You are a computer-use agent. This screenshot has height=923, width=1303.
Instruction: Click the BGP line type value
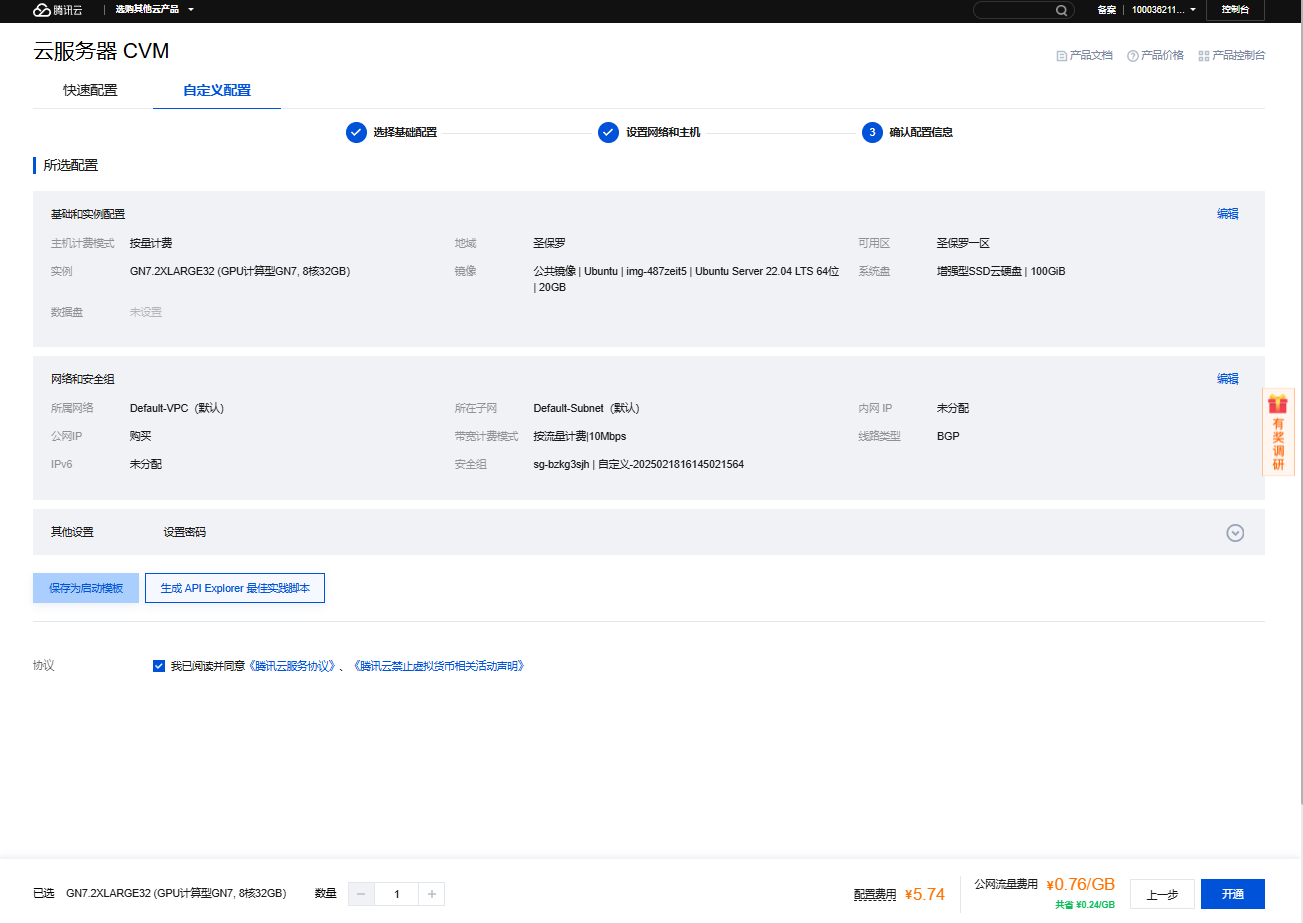point(948,436)
